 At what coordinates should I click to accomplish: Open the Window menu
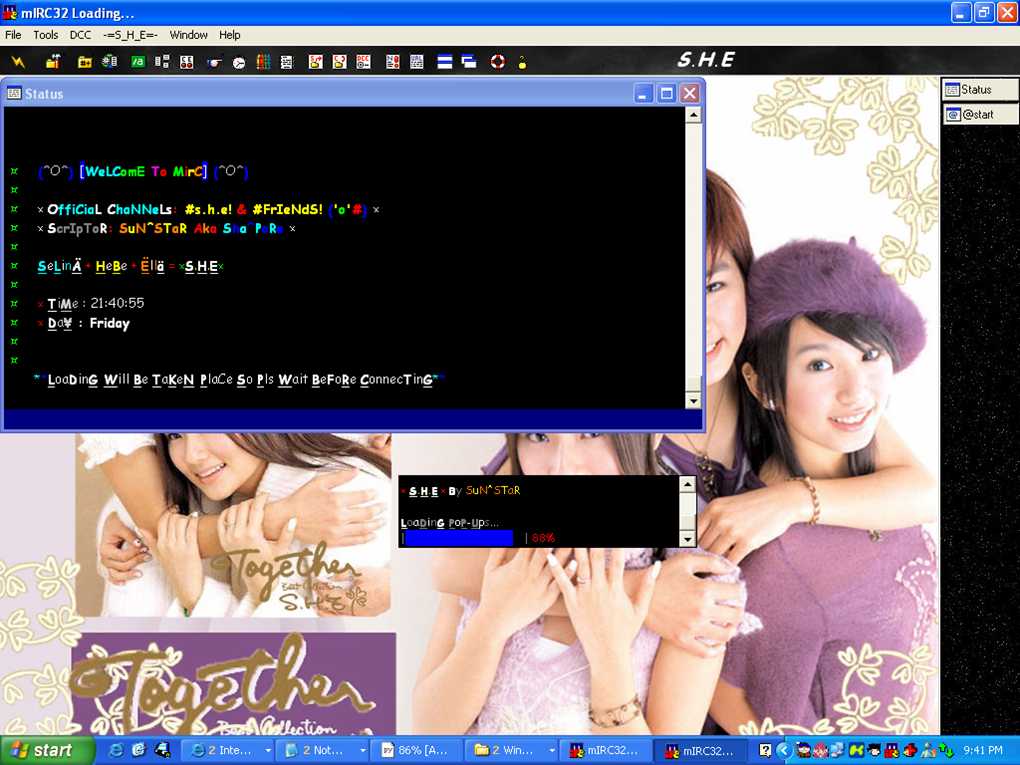[x=189, y=35]
